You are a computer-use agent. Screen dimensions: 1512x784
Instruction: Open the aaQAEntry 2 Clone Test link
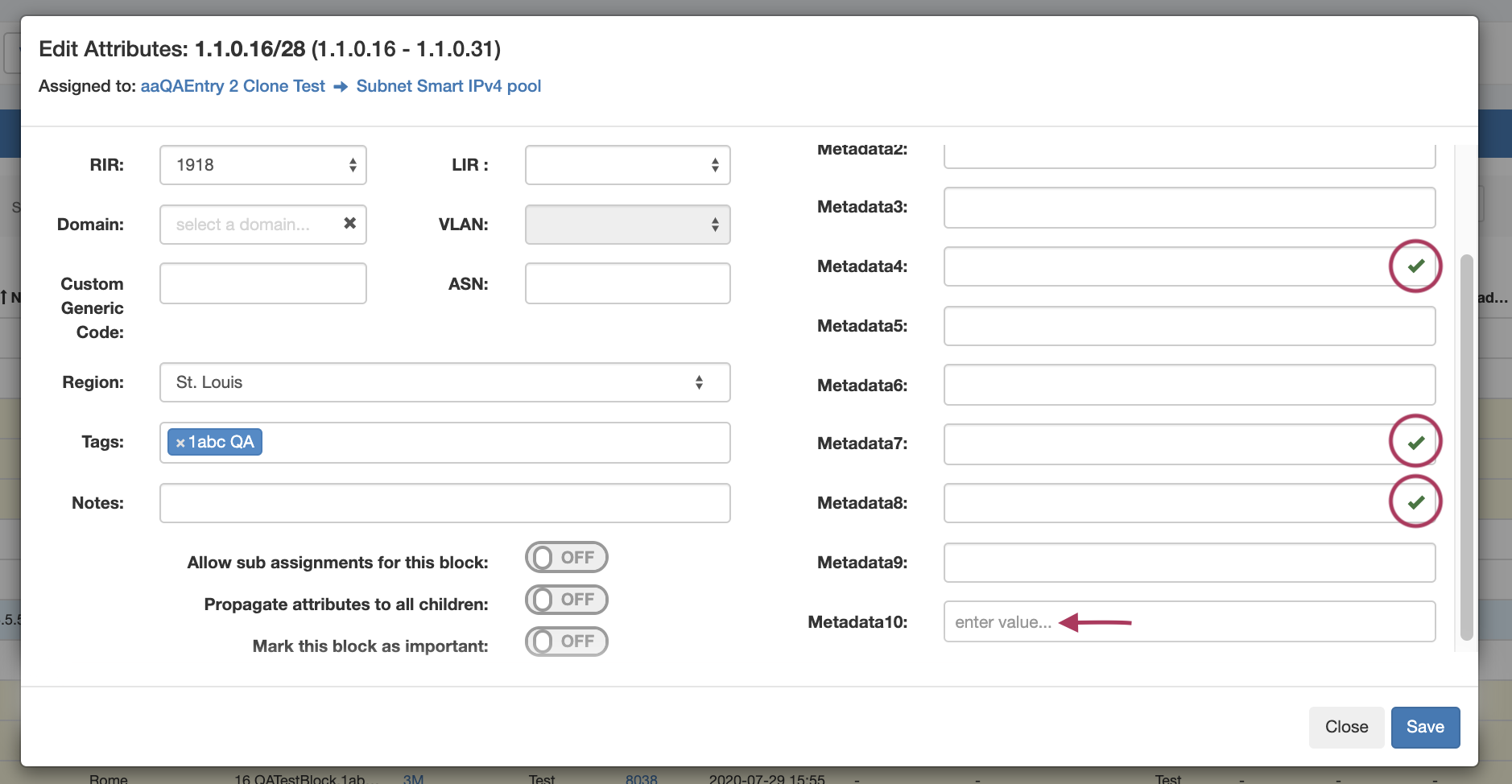[x=233, y=86]
